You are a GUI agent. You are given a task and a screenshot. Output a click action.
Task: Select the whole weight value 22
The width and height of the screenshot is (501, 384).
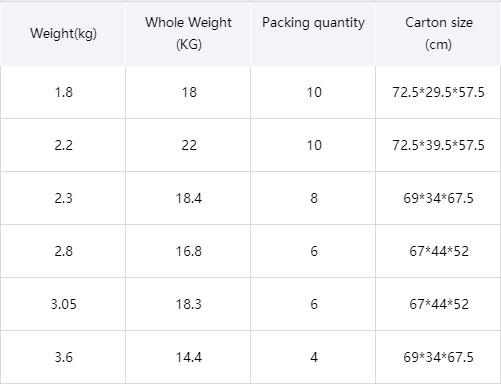point(188,145)
